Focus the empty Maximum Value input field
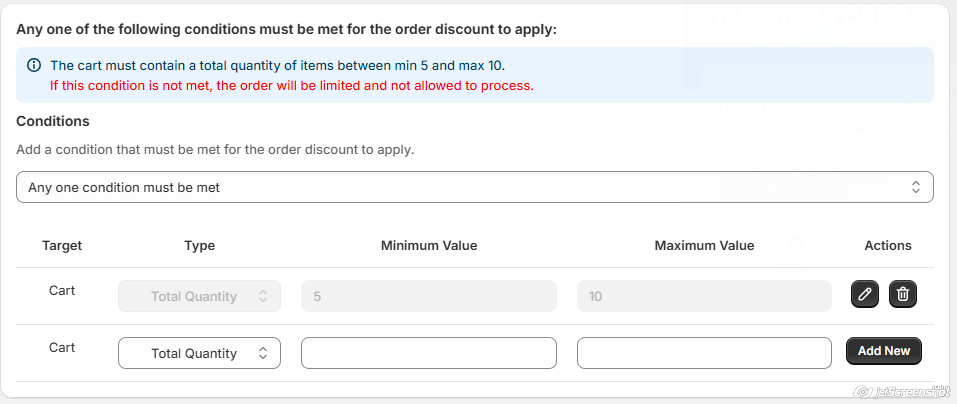This screenshot has height=404, width=957. pyautogui.click(x=704, y=353)
